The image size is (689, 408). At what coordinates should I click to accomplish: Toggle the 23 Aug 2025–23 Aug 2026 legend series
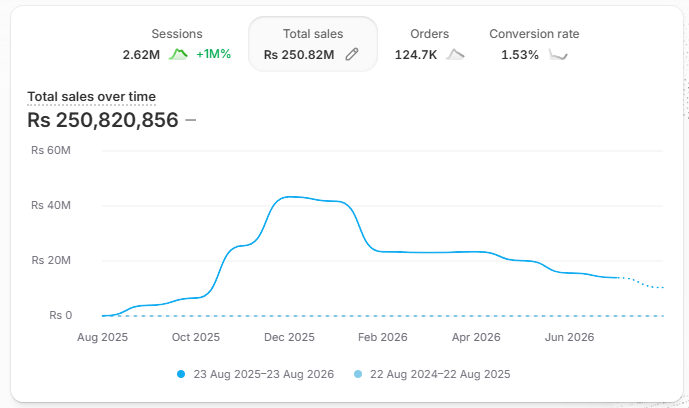pyautogui.click(x=255, y=374)
